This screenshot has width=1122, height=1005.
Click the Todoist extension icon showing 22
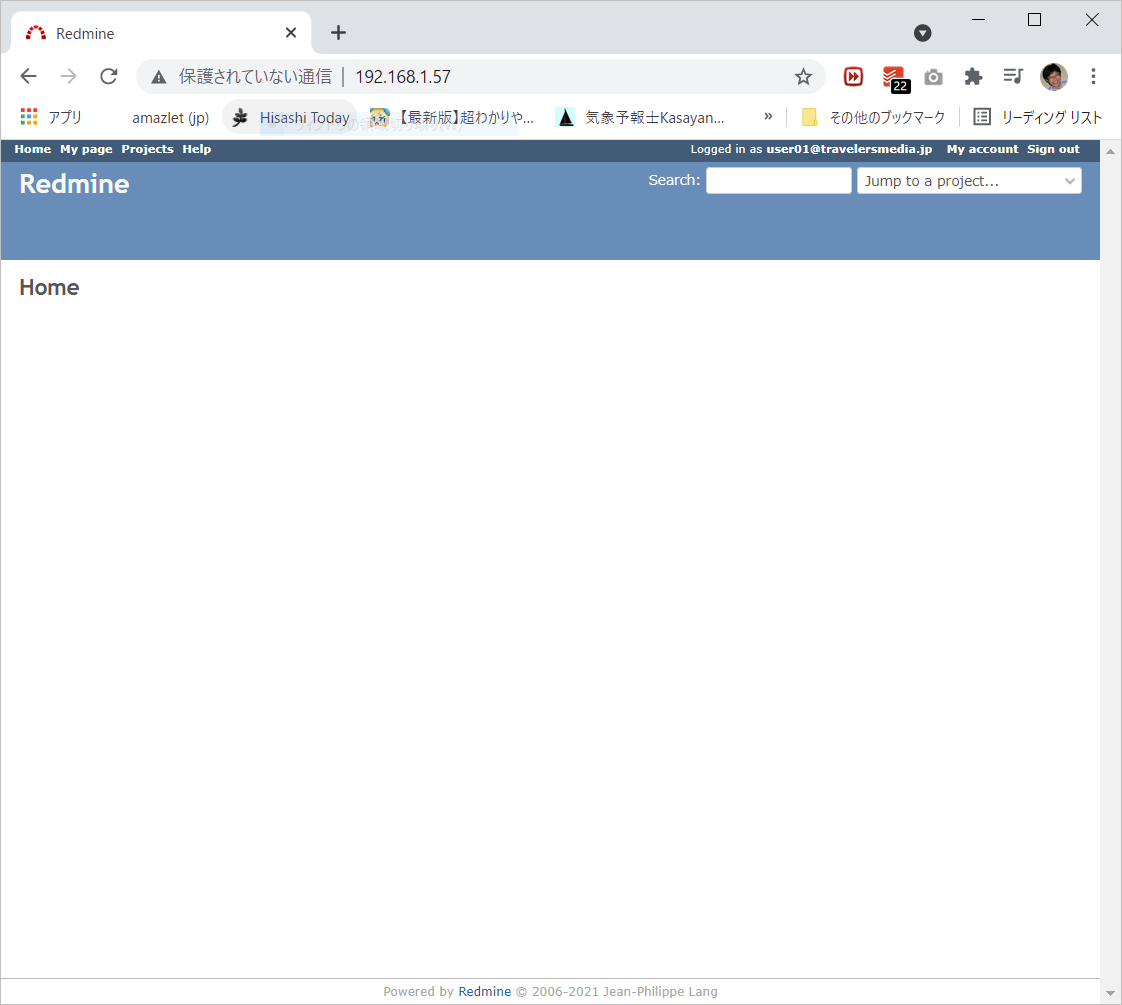click(893, 77)
